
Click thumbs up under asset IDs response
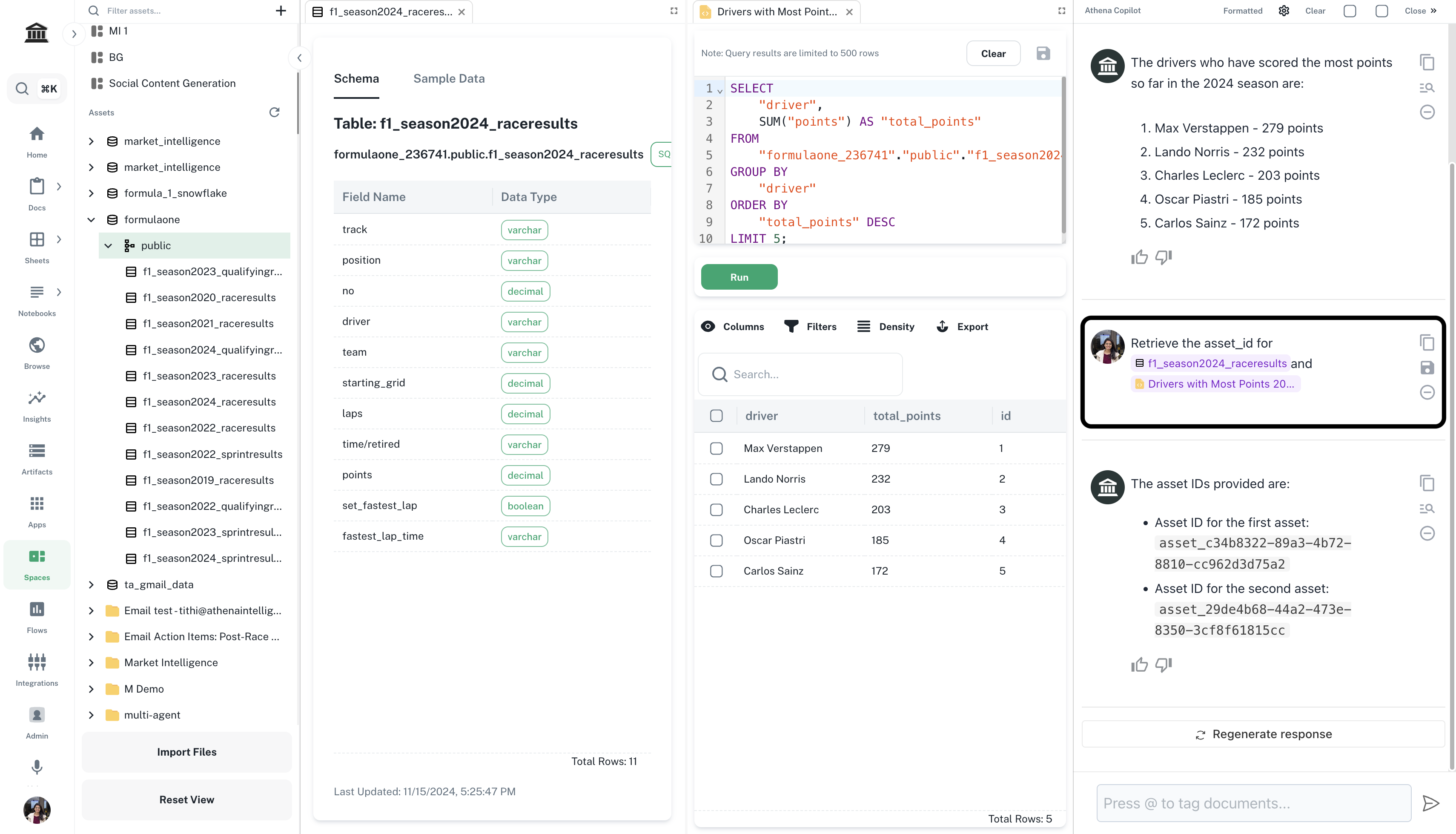(1139, 664)
